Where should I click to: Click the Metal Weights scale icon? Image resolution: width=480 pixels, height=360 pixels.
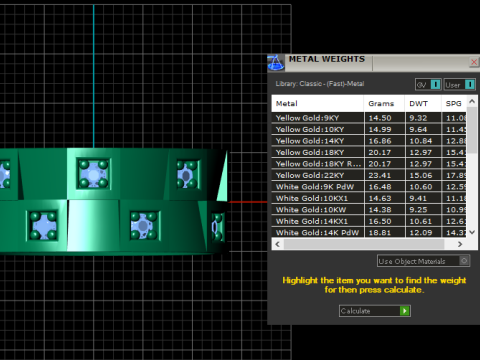[276, 63]
